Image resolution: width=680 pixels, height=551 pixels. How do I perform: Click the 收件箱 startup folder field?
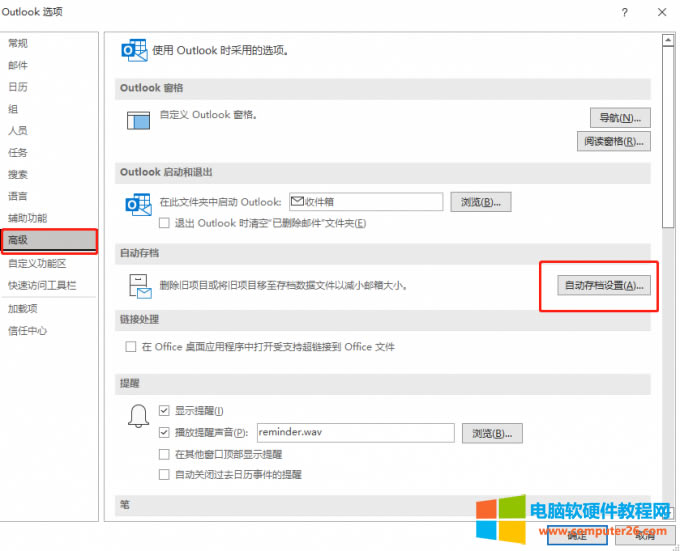tap(366, 202)
